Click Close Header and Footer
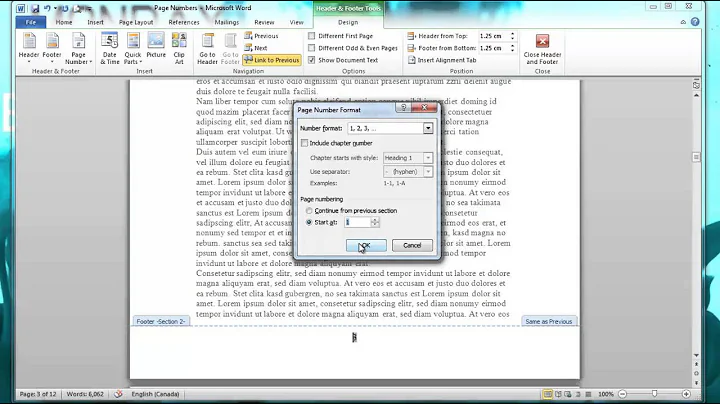720x404 pixels. [x=542, y=49]
